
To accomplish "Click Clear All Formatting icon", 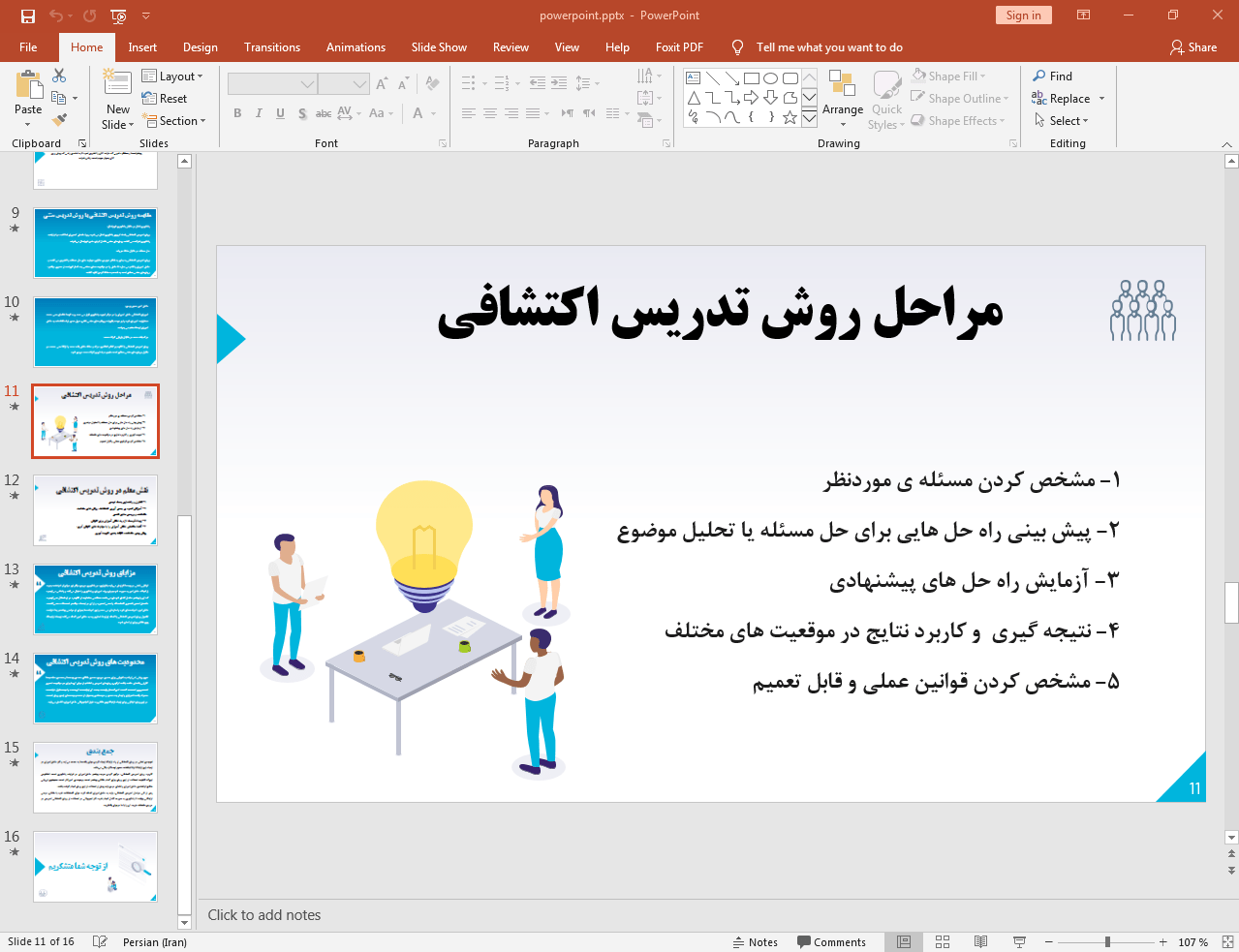I will [x=432, y=84].
